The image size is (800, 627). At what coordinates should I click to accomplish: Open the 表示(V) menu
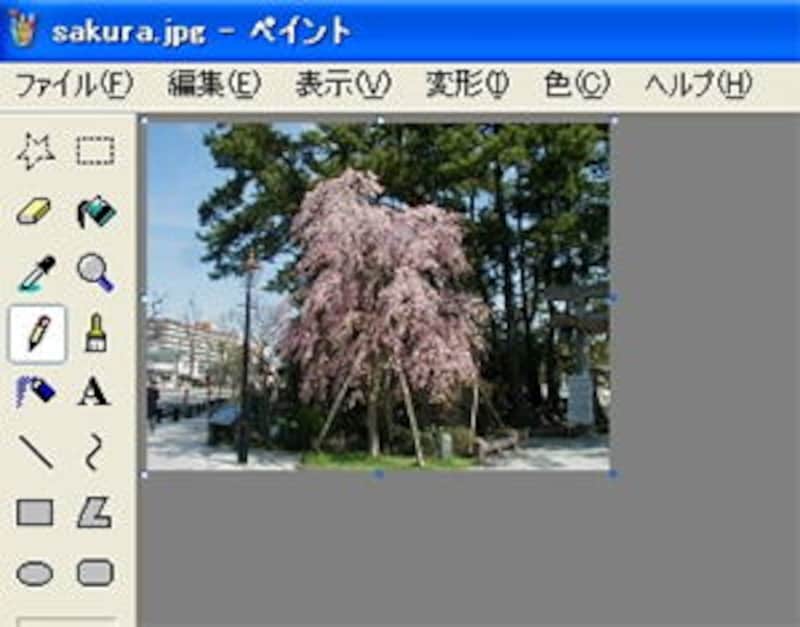coord(343,84)
